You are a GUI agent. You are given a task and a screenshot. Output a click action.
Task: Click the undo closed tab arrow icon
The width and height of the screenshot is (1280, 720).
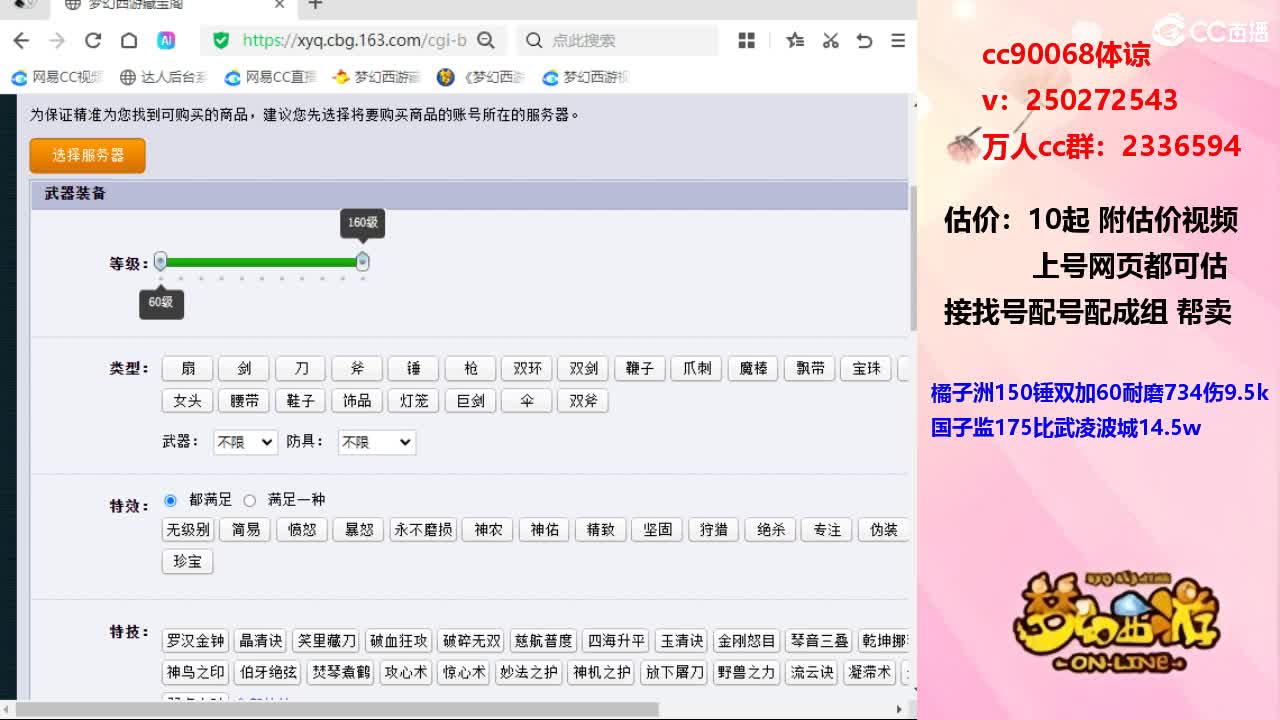point(865,40)
